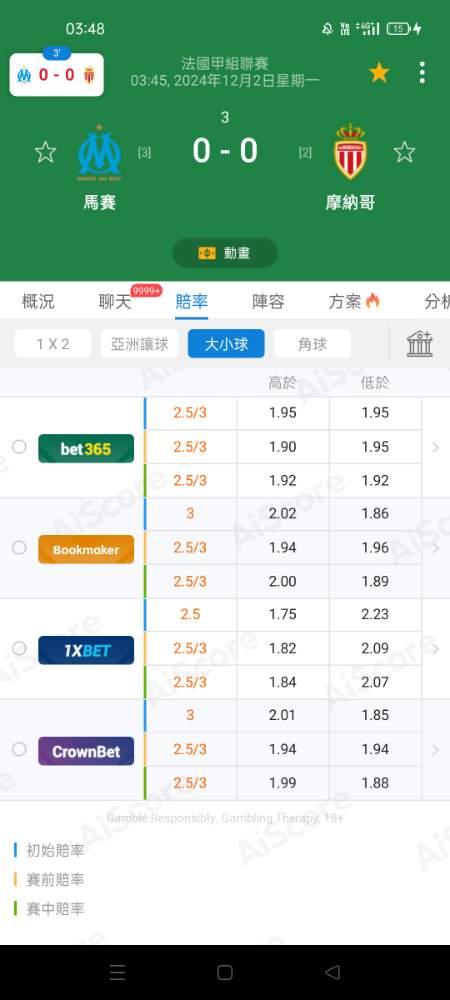The height and width of the screenshot is (1000, 450).
Task: Tap the mini live score card 0 - 0
Action: [57, 75]
